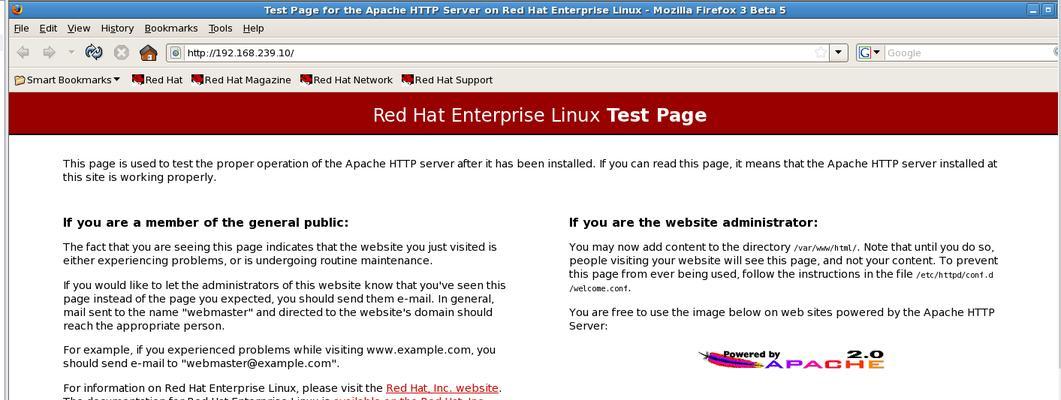Click the Back navigation arrow
The width and height of the screenshot is (1061, 400).
click(x=23, y=53)
